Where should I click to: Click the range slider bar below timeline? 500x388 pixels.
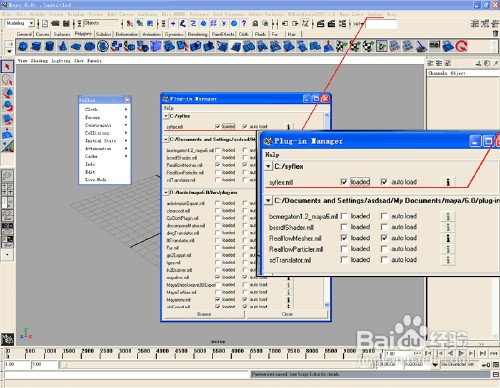(x=217, y=365)
